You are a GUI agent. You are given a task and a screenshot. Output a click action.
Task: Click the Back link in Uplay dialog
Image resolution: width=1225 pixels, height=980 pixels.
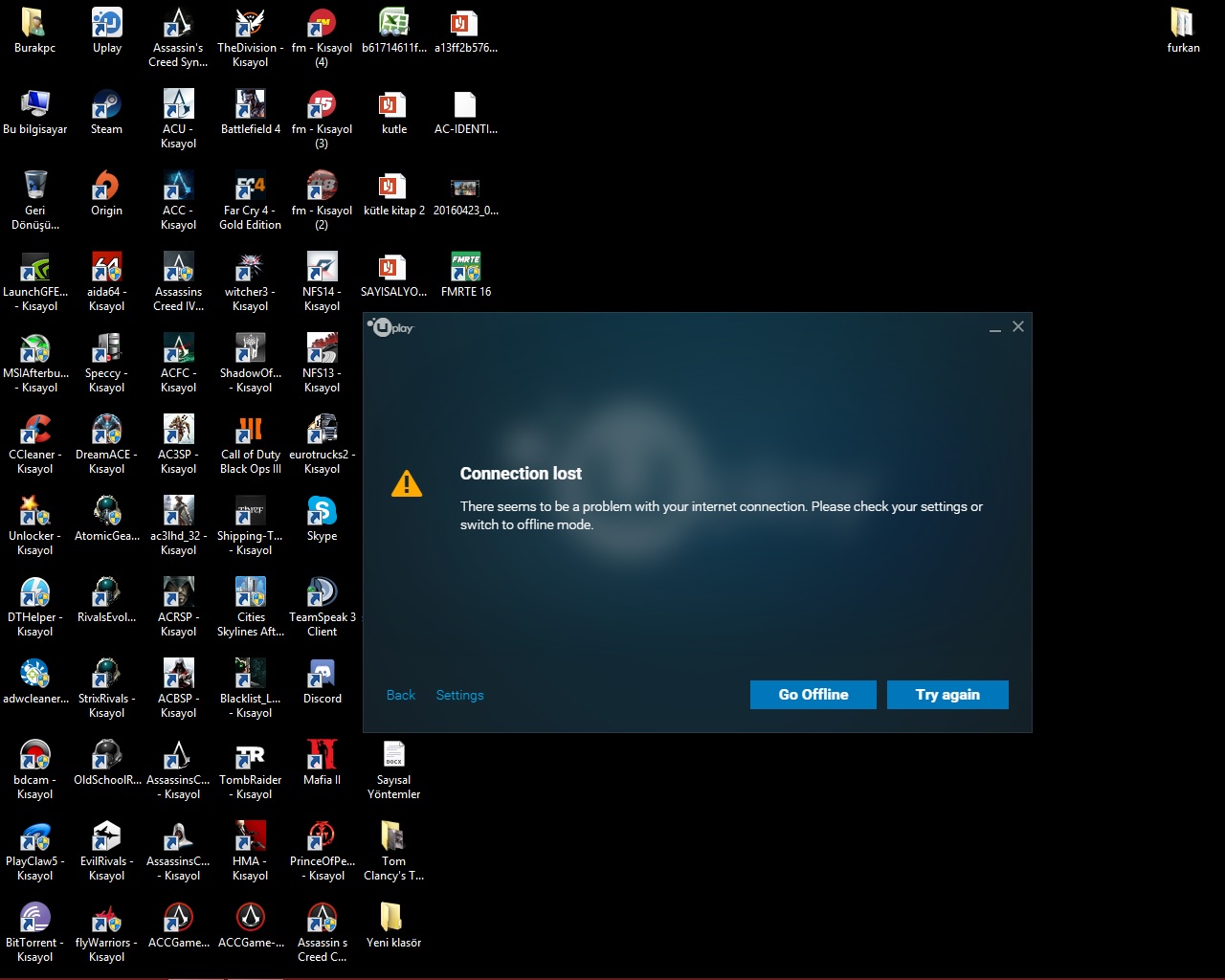click(400, 695)
